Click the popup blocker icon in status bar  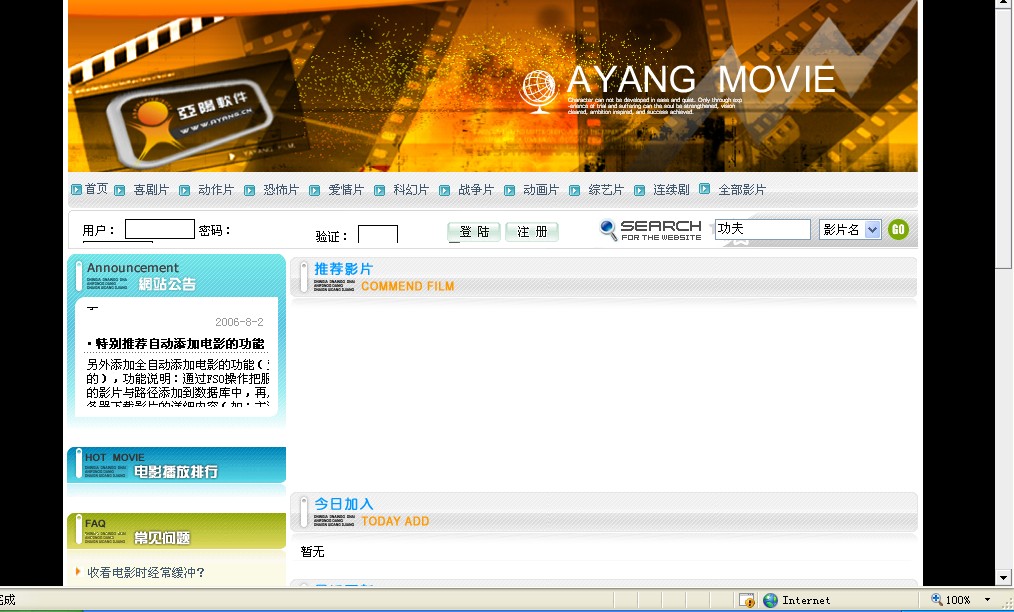point(747,600)
